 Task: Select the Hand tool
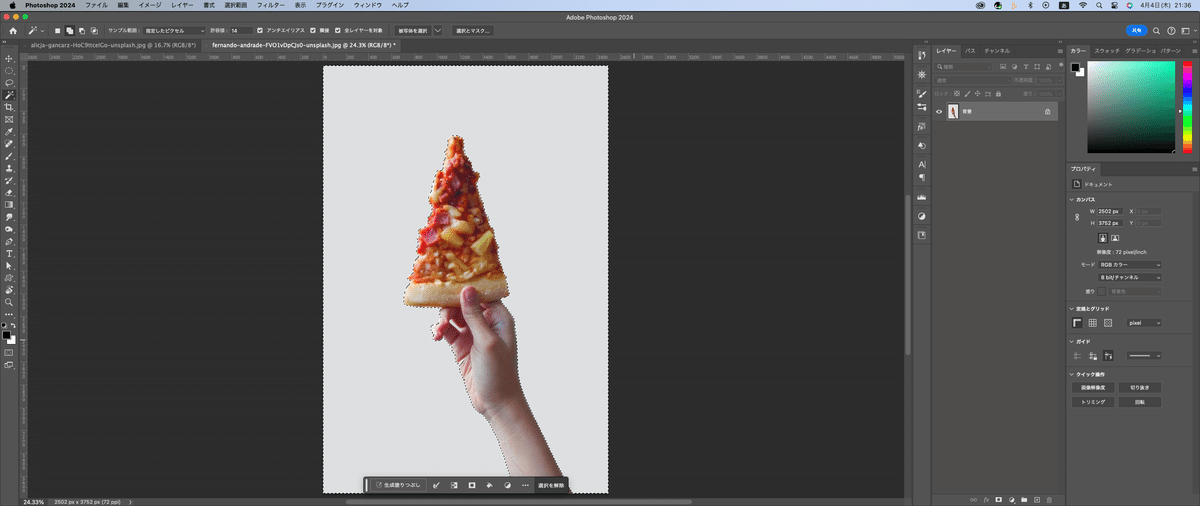(9, 290)
